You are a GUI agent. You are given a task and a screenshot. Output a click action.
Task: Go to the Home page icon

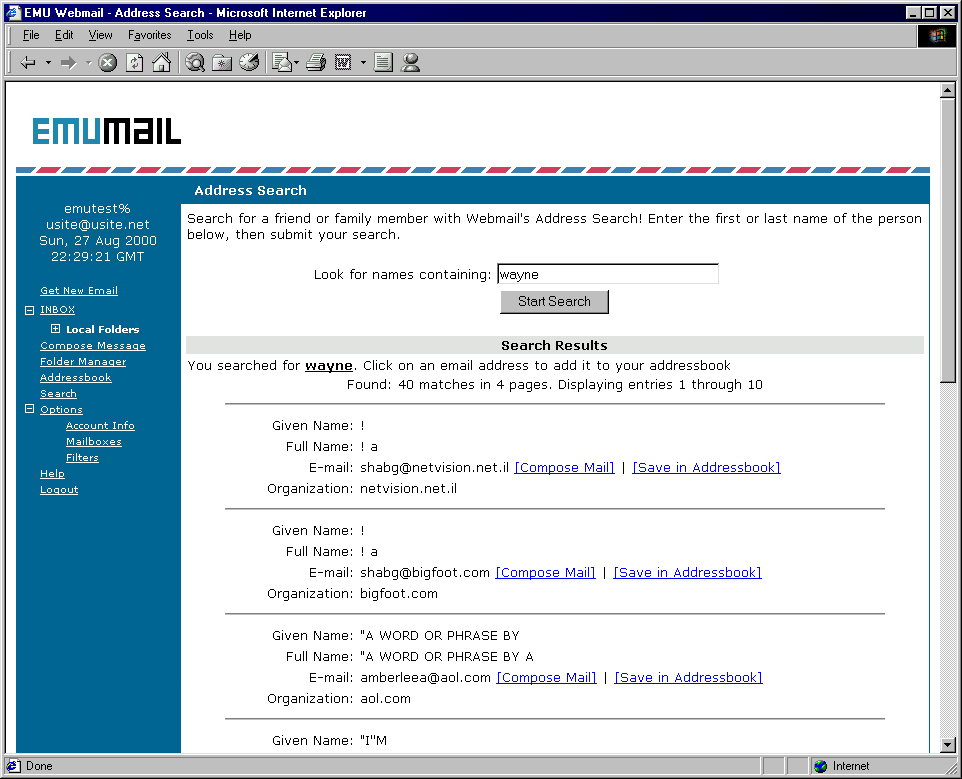point(161,63)
